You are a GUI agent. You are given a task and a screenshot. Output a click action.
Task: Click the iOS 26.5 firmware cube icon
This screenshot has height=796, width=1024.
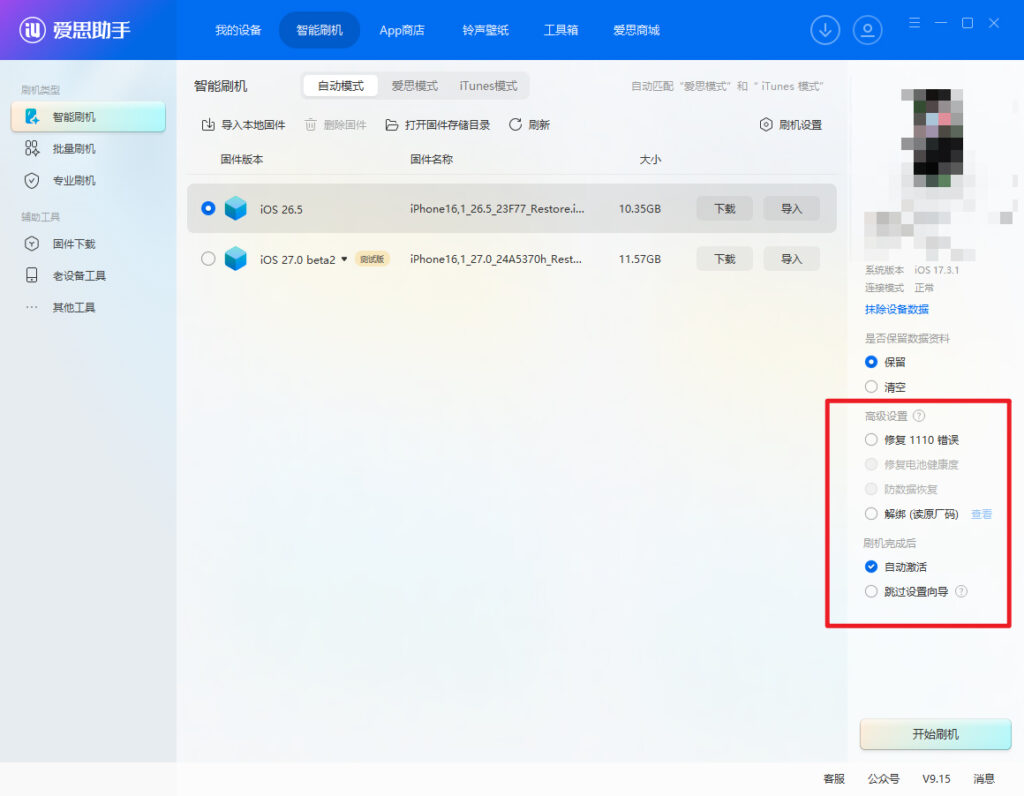coord(236,208)
